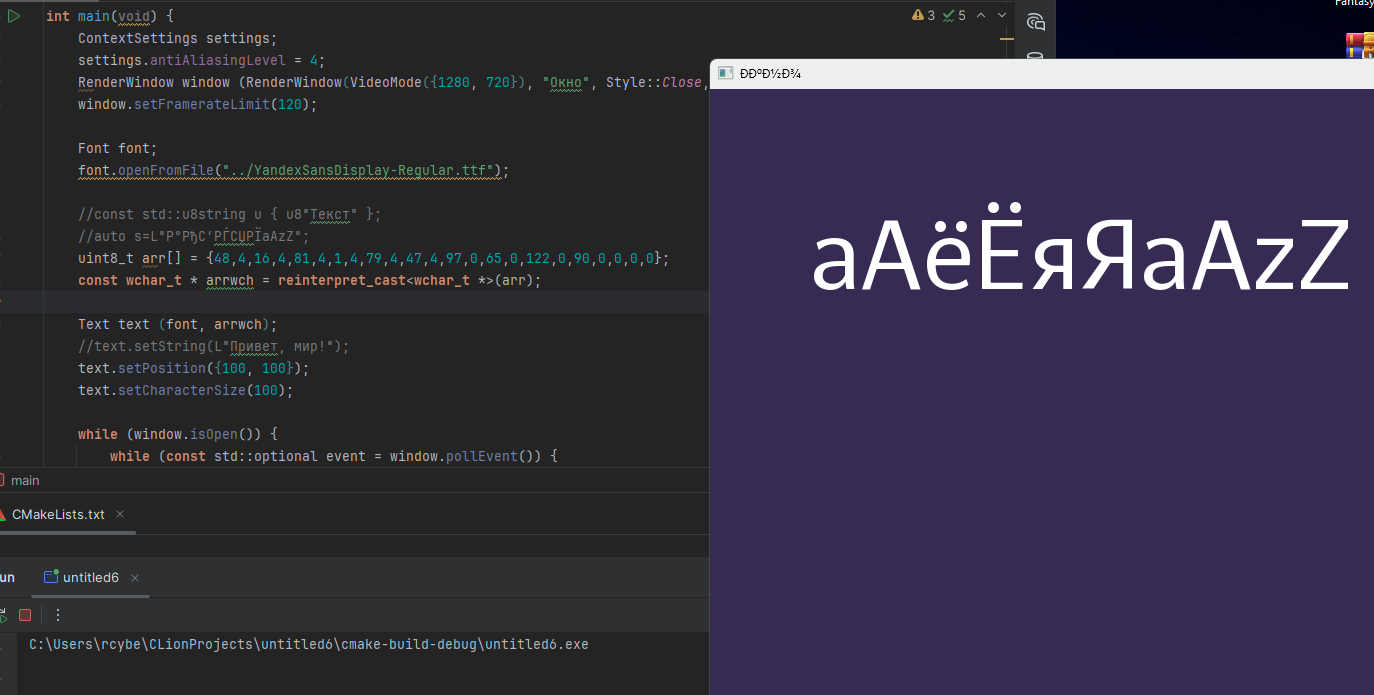Open the AI Assistant chat tool icon

[1035, 22]
